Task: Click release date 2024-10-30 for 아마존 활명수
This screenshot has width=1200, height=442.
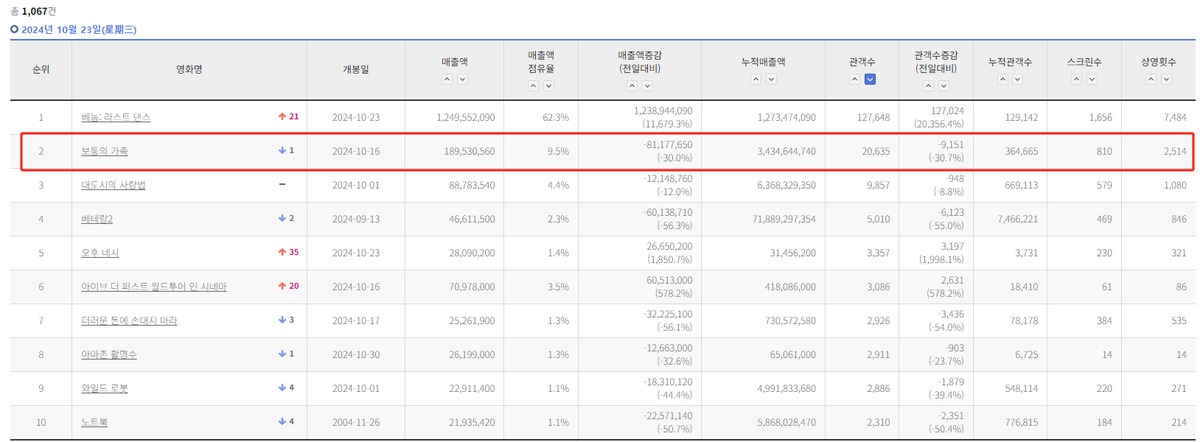Action: pos(356,355)
